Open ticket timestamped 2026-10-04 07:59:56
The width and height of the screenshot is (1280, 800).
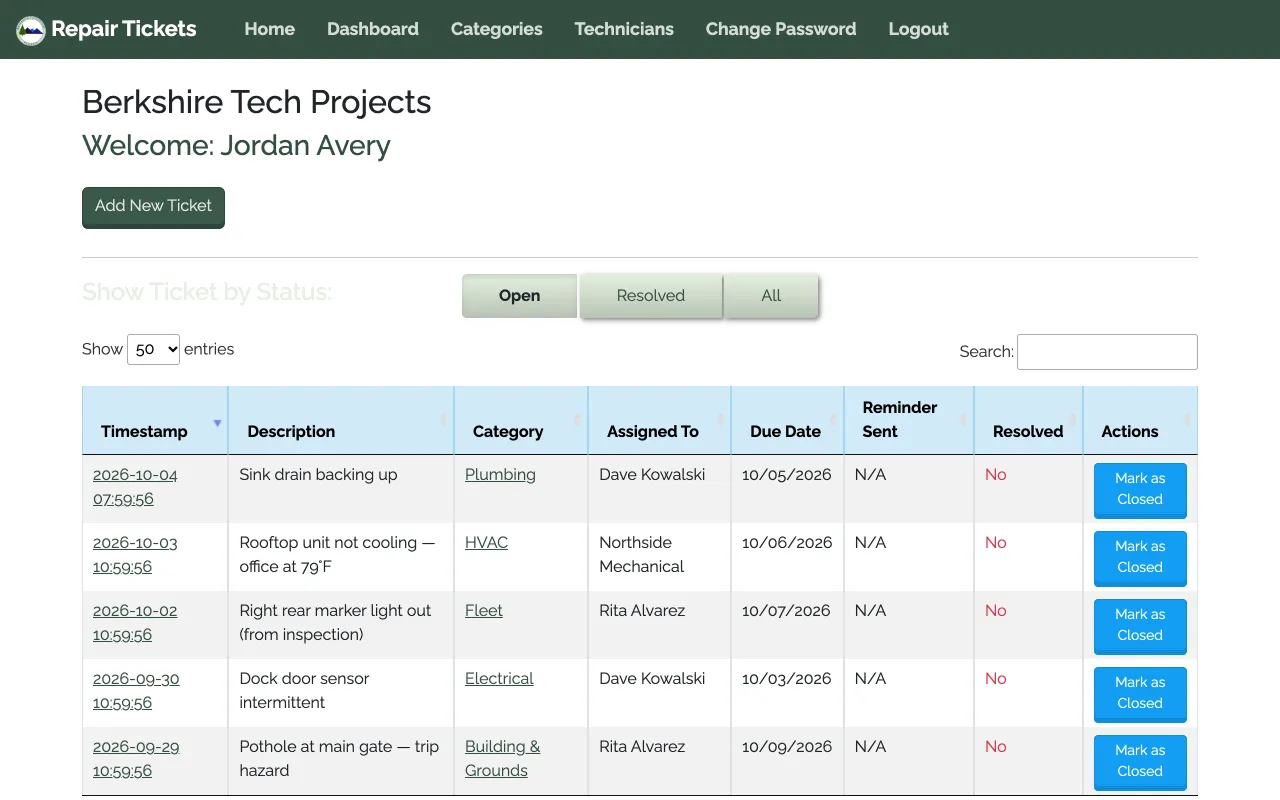click(135, 487)
